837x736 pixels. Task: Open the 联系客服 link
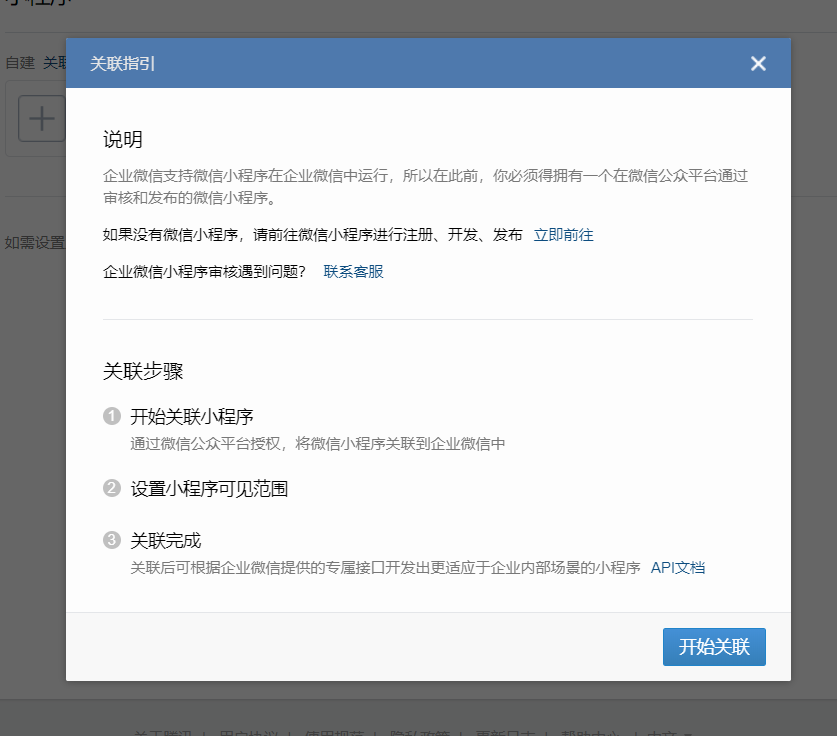click(353, 272)
